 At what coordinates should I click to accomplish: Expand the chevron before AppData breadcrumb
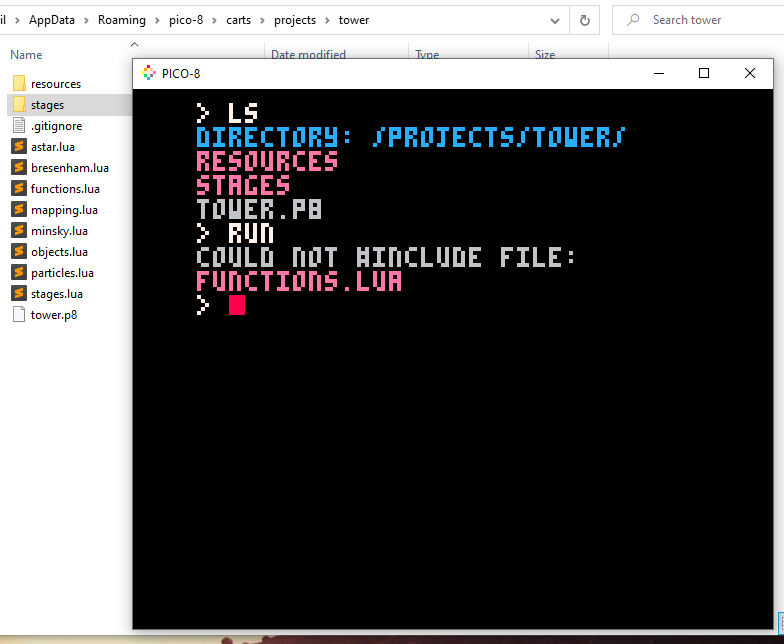[17, 20]
